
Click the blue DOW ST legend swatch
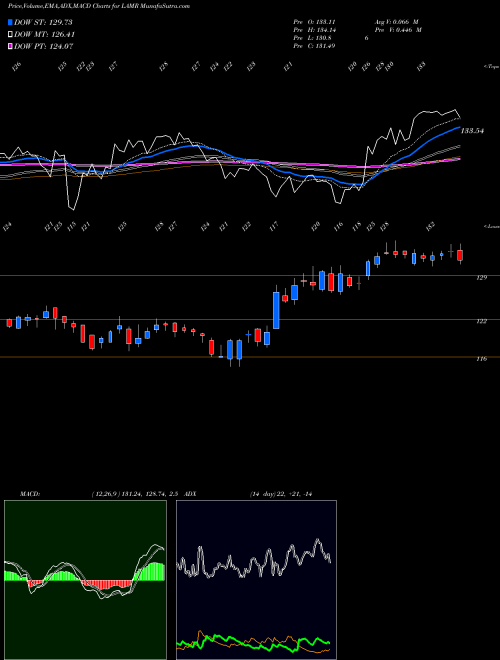tap(11, 22)
